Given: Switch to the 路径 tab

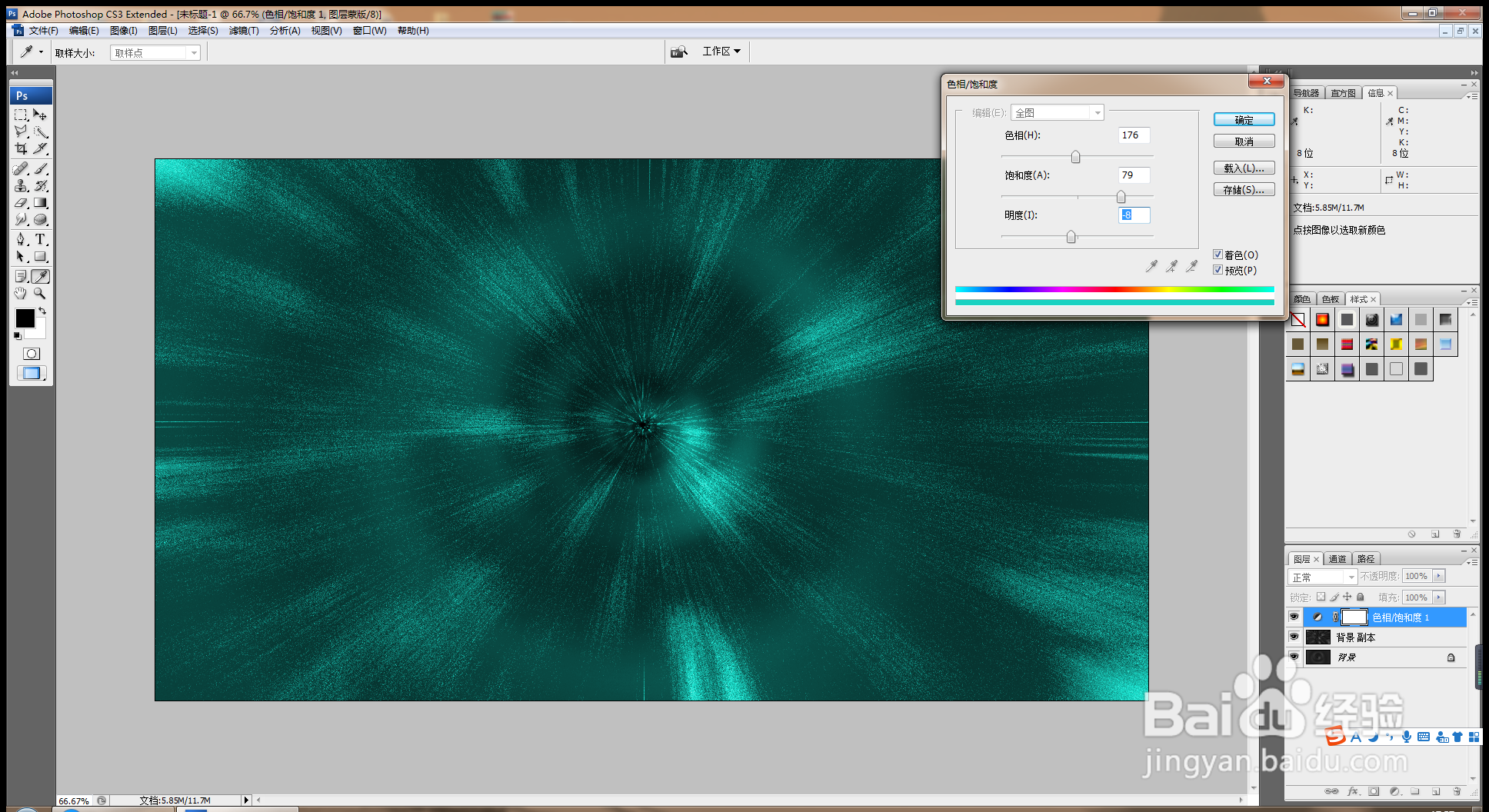Looking at the screenshot, I should pyautogui.click(x=1366, y=559).
